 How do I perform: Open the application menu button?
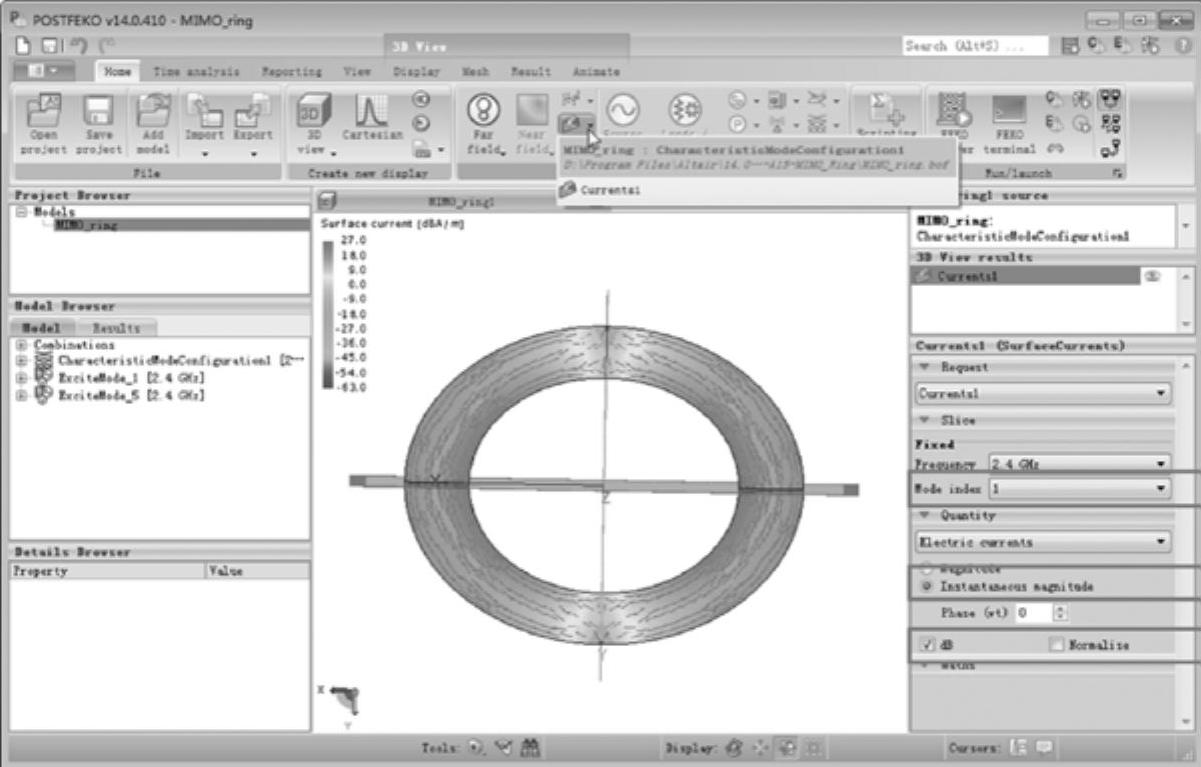point(45,72)
